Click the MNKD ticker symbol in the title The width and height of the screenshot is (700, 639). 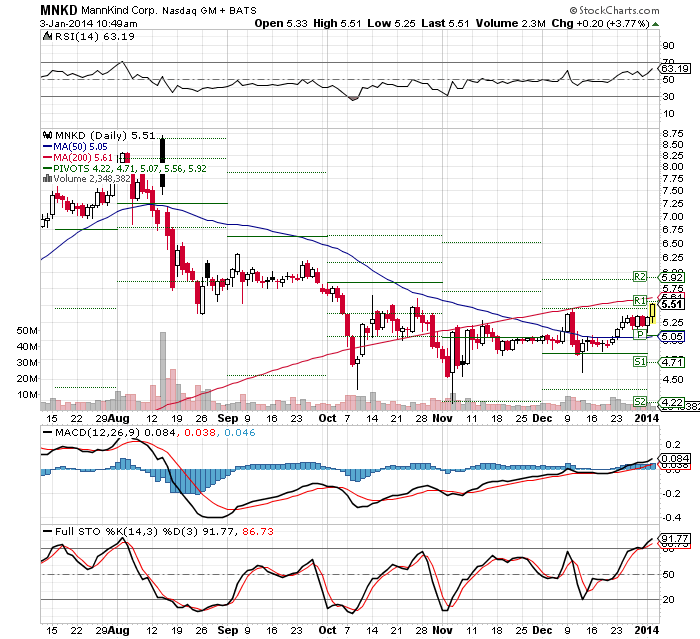click(x=58, y=10)
